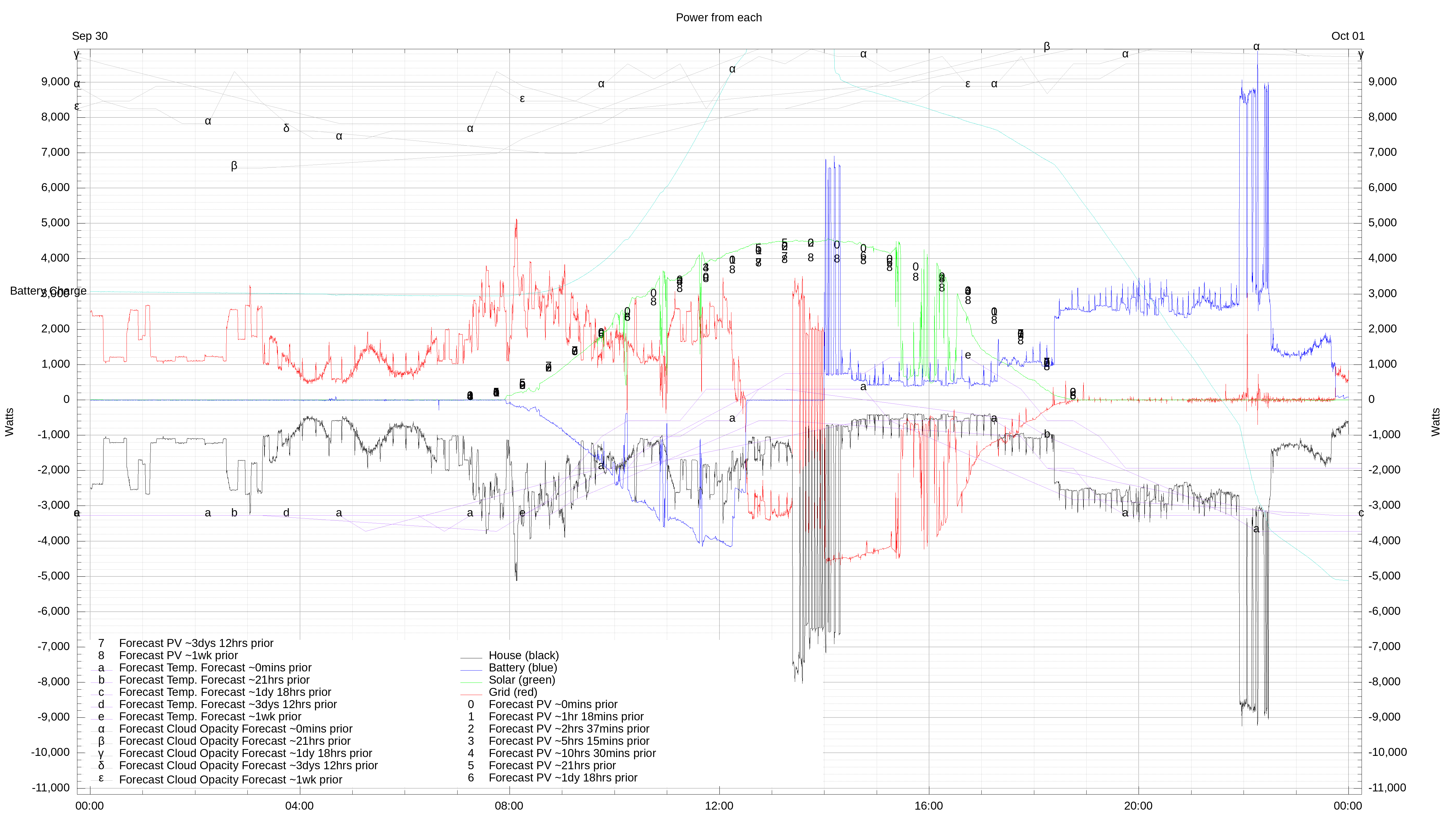Click legend "Forecast Cloud Opacity Forecast ~3dys 12hrs prior"
Image resolution: width=1456 pixels, height=819 pixels.
[248, 766]
